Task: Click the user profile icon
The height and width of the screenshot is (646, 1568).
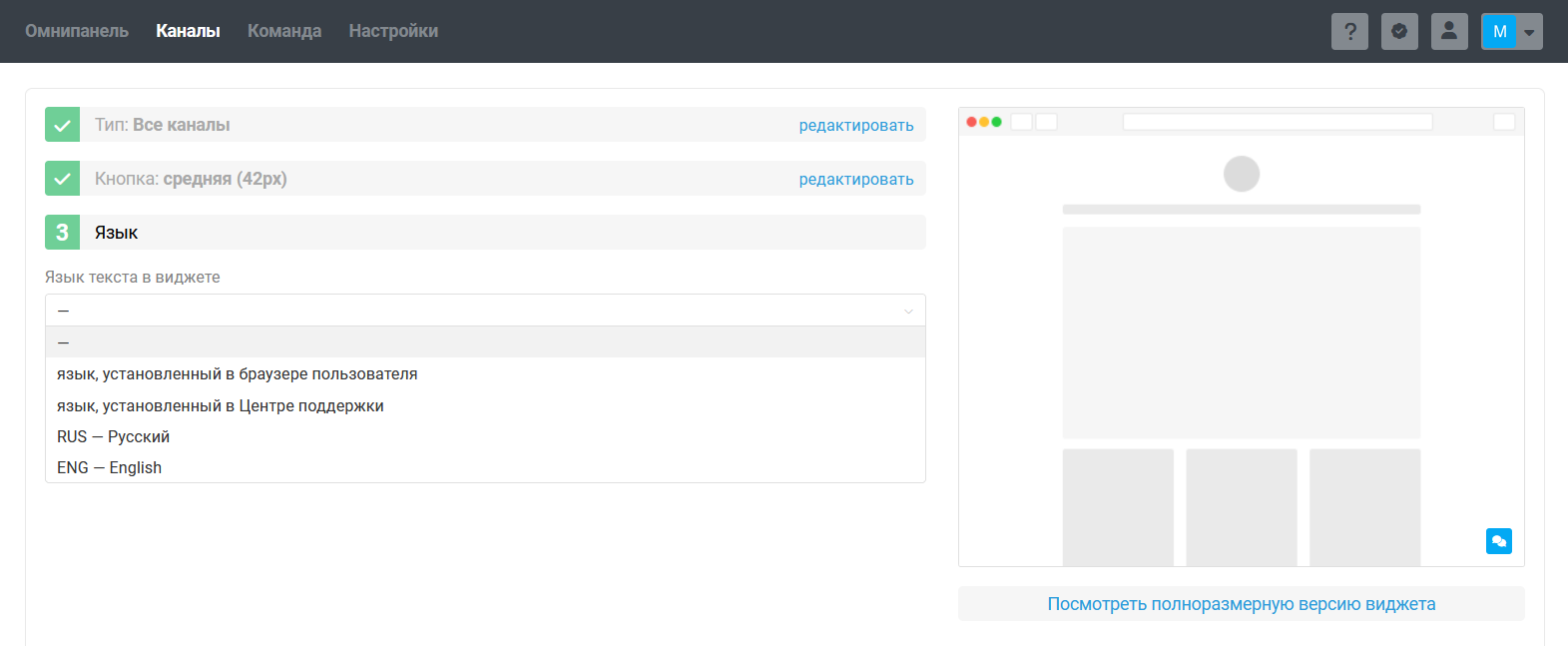Action: pyautogui.click(x=1449, y=31)
